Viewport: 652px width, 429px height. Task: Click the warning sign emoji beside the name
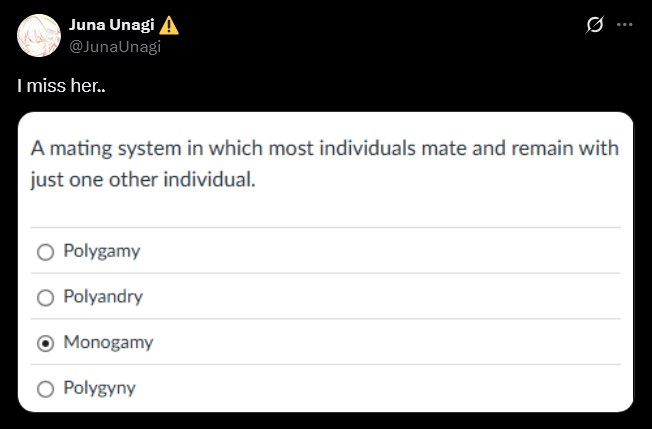point(170,25)
